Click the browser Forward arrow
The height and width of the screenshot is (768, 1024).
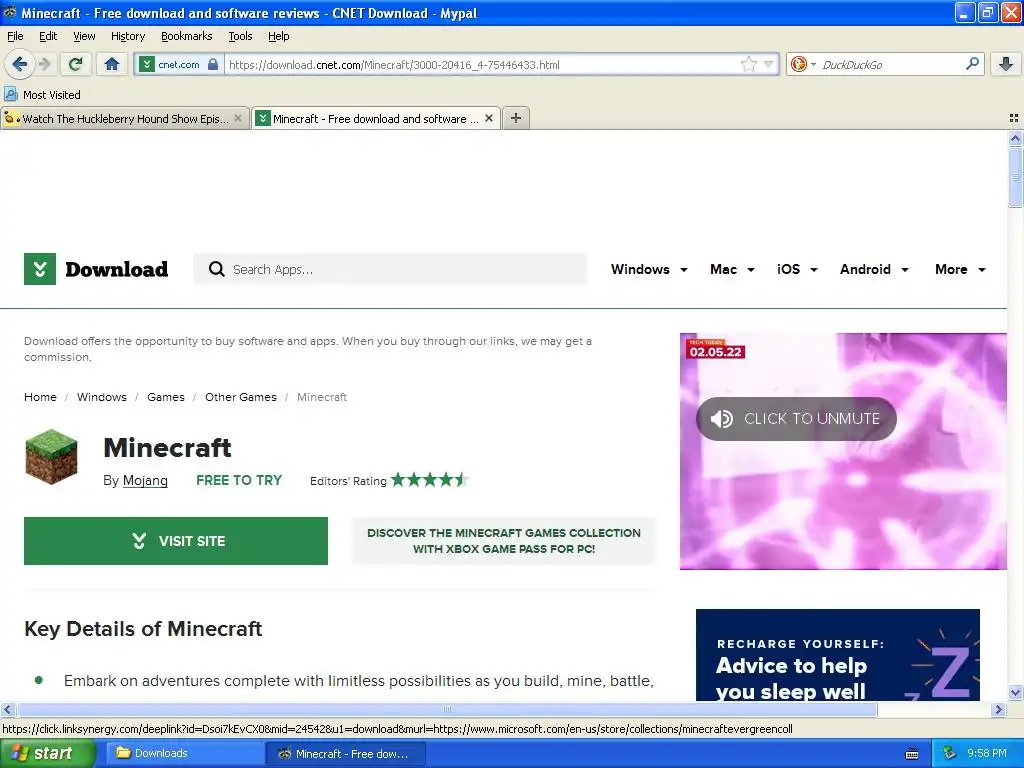(x=45, y=64)
